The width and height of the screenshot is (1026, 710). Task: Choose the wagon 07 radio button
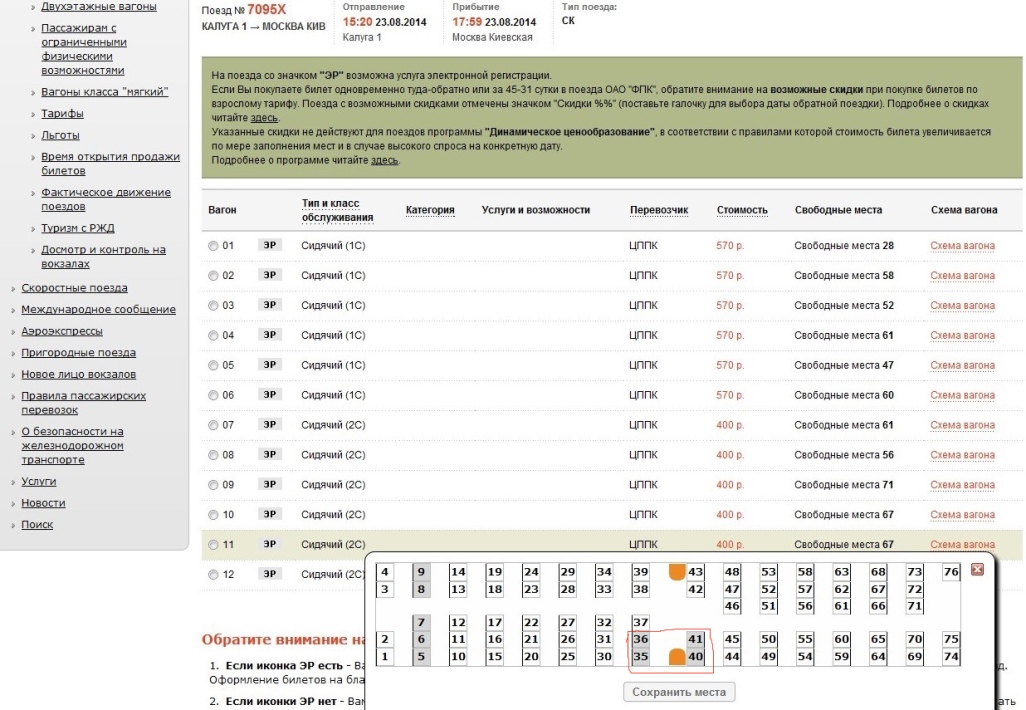point(213,426)
